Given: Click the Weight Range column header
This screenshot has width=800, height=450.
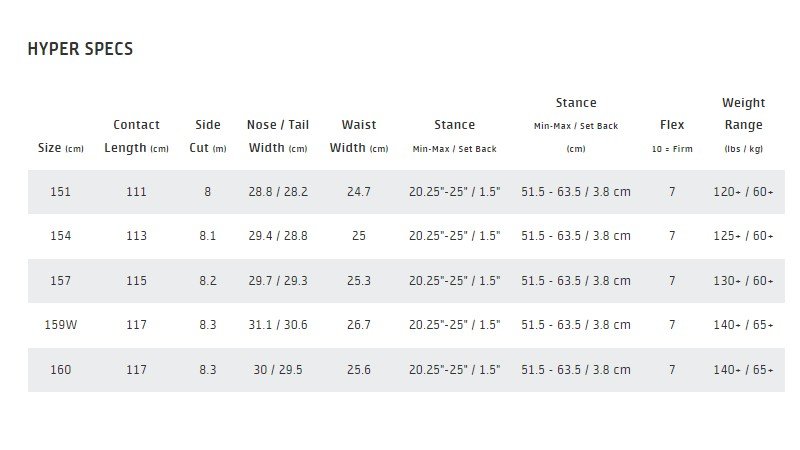Looking at the screenshot, I should [x=743, y=125].
